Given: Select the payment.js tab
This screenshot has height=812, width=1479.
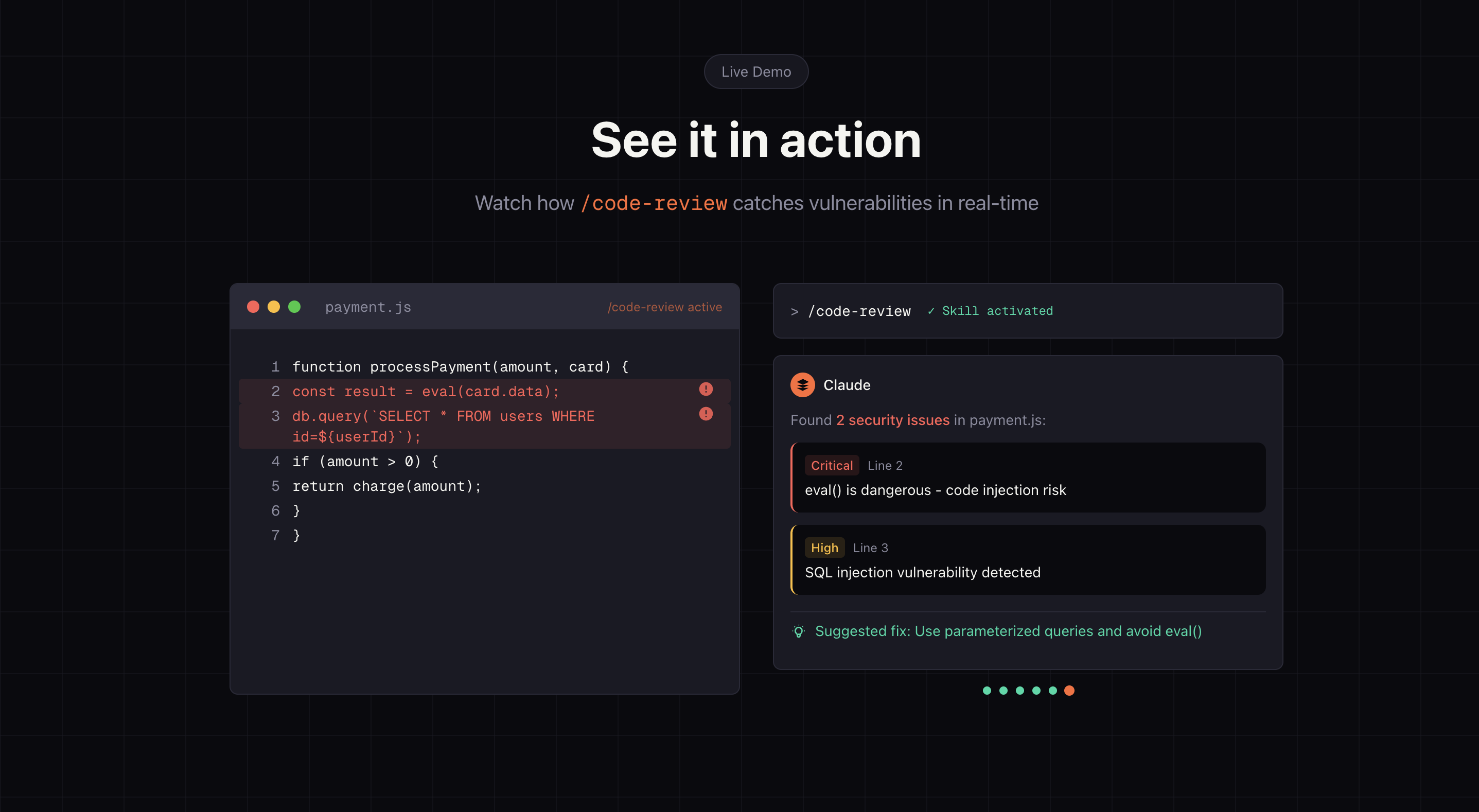Looking at the screenshot, I should [x=368, y=307].
